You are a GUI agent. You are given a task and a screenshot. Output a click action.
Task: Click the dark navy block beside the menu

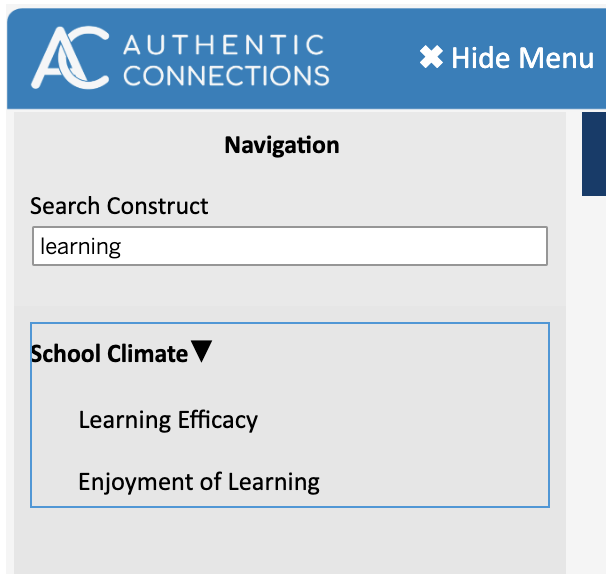tap(594, 154)
